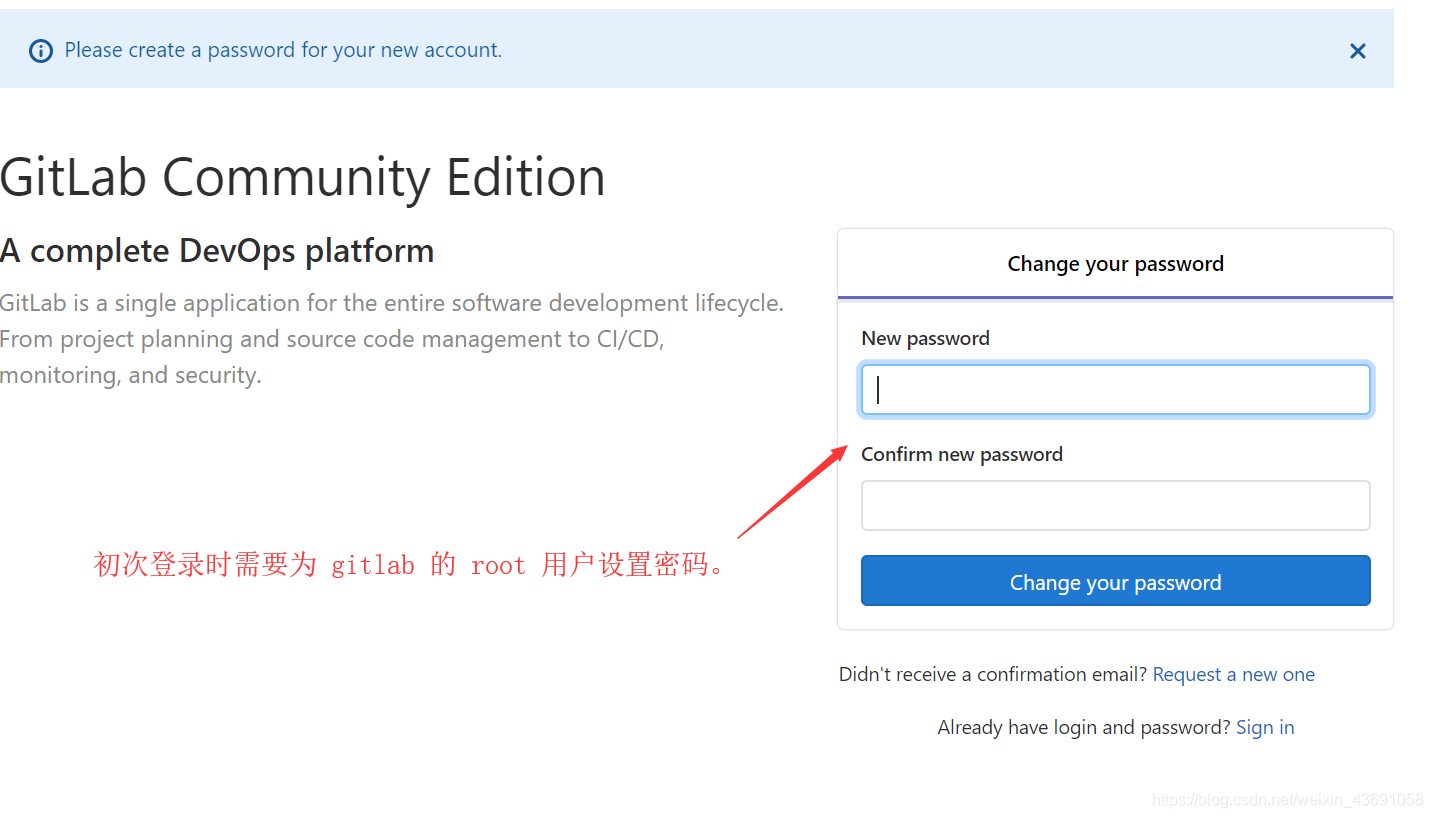Click the info icon in the alert banner
The height and width of the screenshot is (818, 1433).
[x=41, y=51]
